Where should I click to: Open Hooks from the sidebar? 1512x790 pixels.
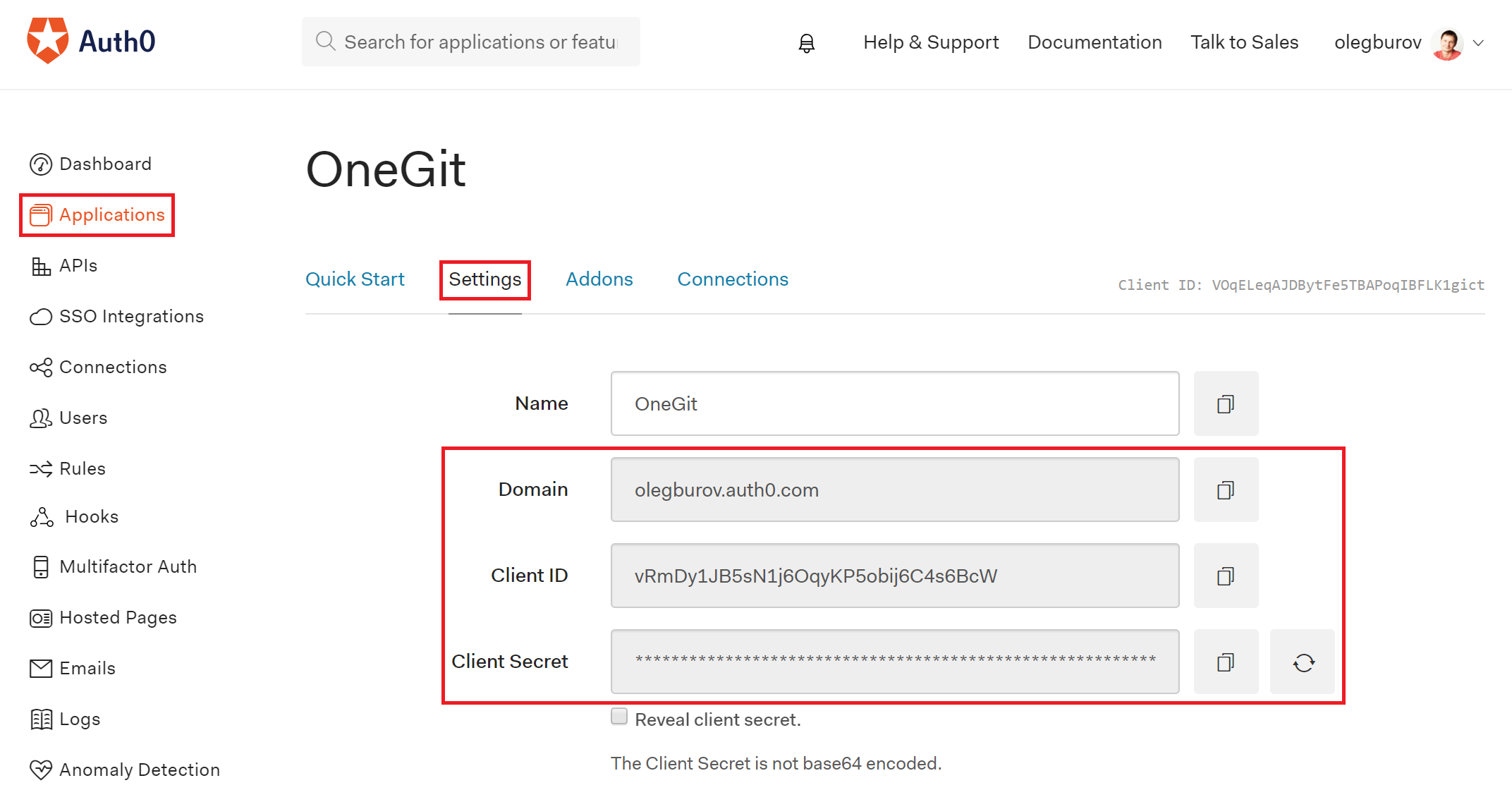[91, 517]
